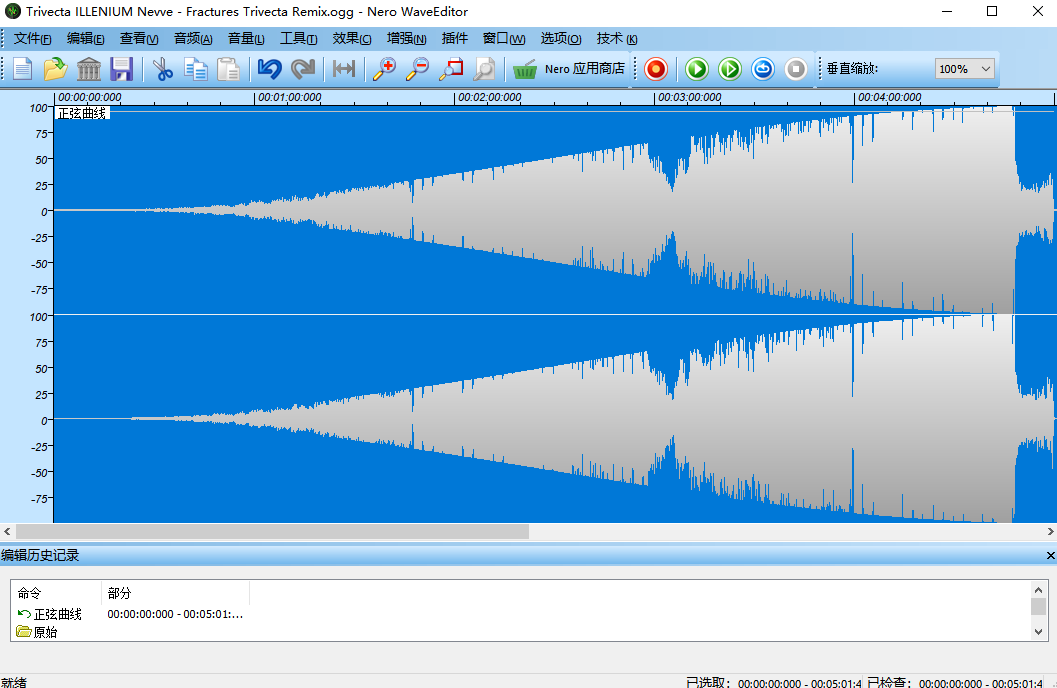Viewport: 1057px width, 688px height.
Task: Click the horizontal scrollbar thumb under waveform
Action: tap(272, 532)
